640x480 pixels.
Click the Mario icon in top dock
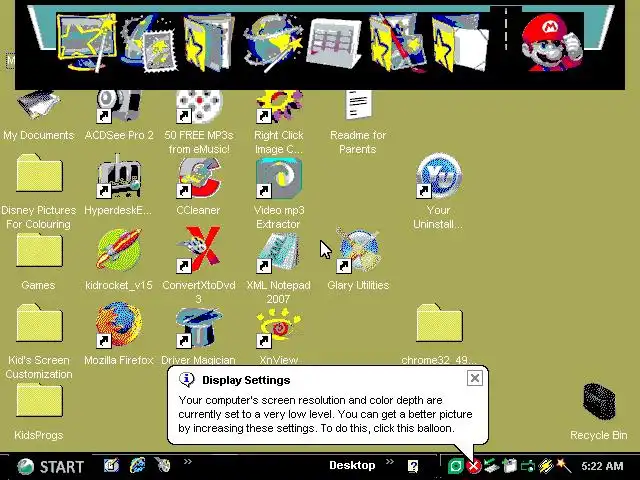[x=552, y=42]
